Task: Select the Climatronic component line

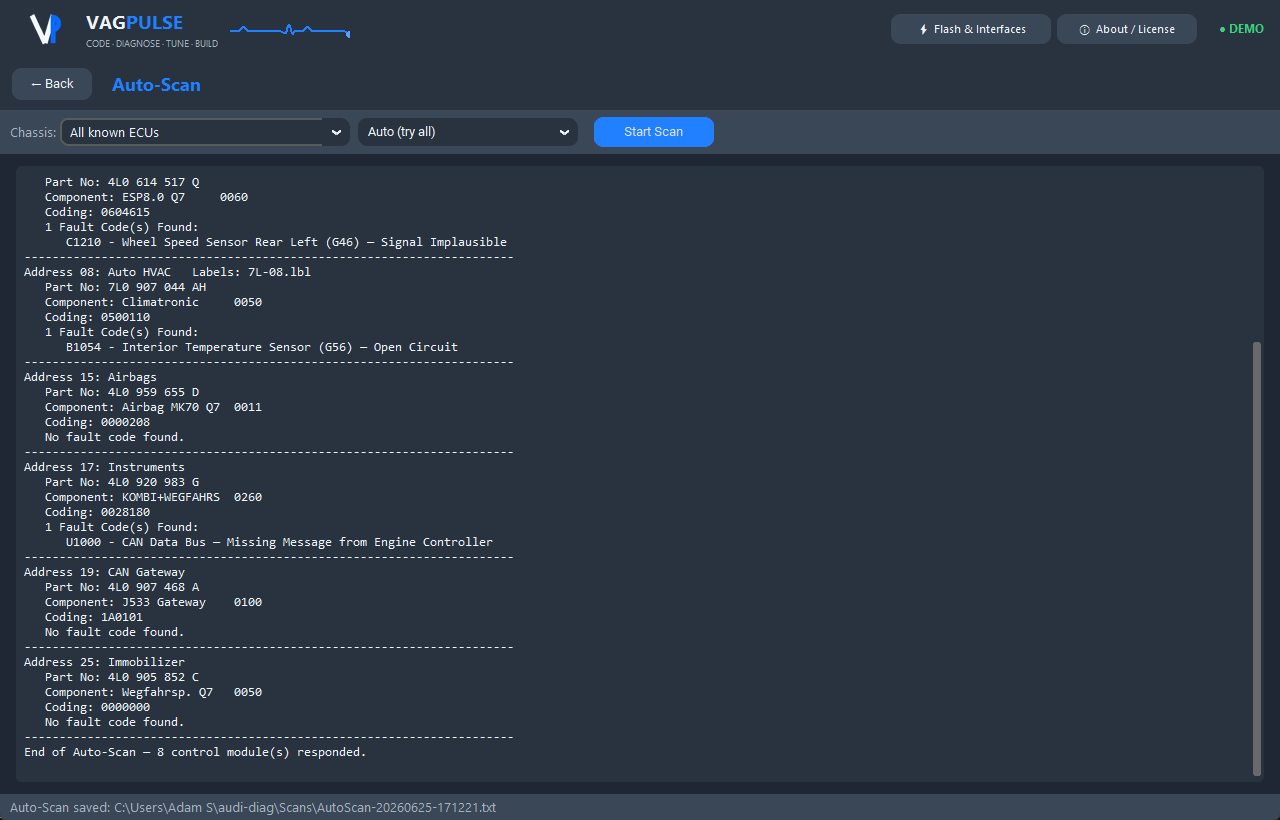Action: click(153, 302)
